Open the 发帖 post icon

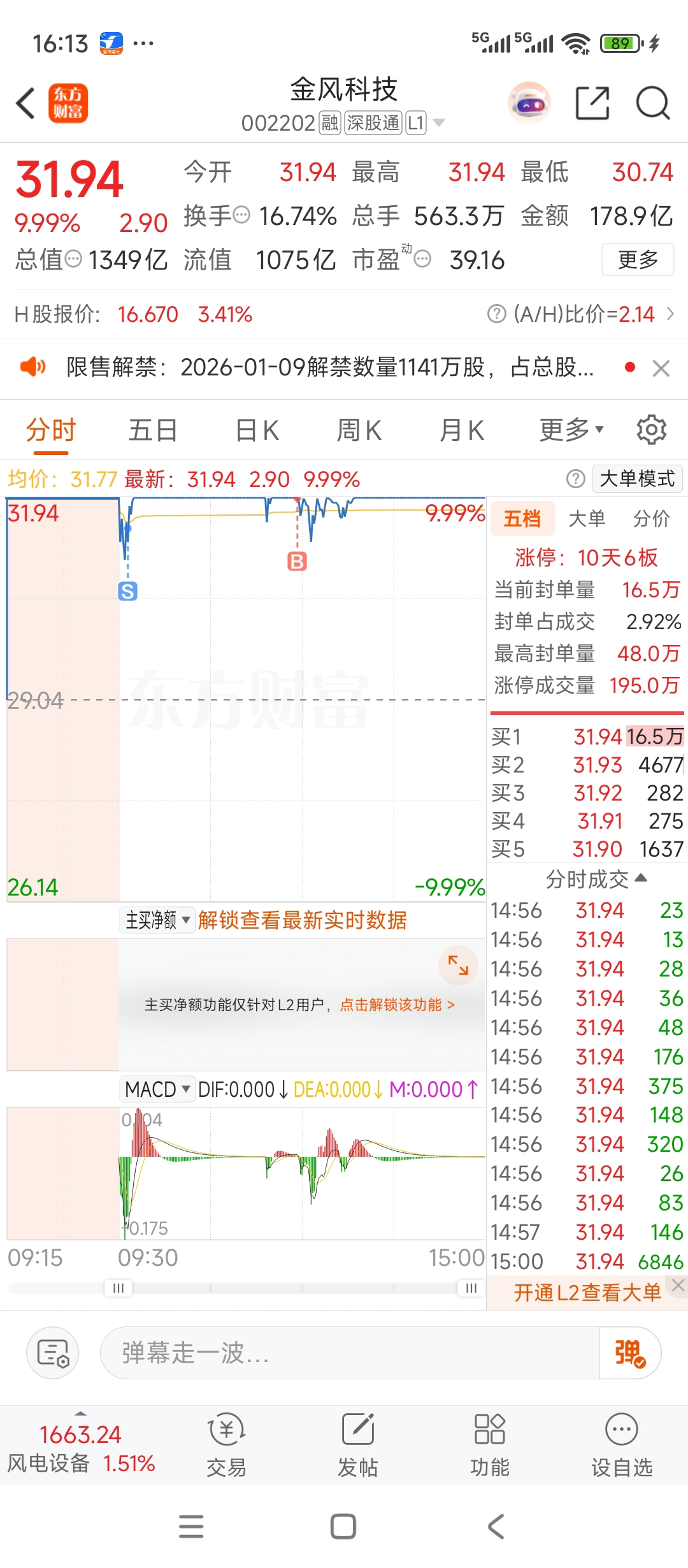[x=357, y=1444]
